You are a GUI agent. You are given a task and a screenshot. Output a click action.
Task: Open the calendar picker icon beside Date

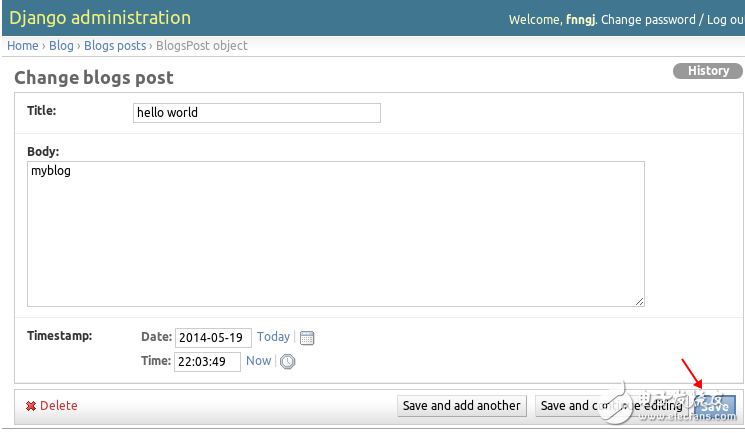307,338
